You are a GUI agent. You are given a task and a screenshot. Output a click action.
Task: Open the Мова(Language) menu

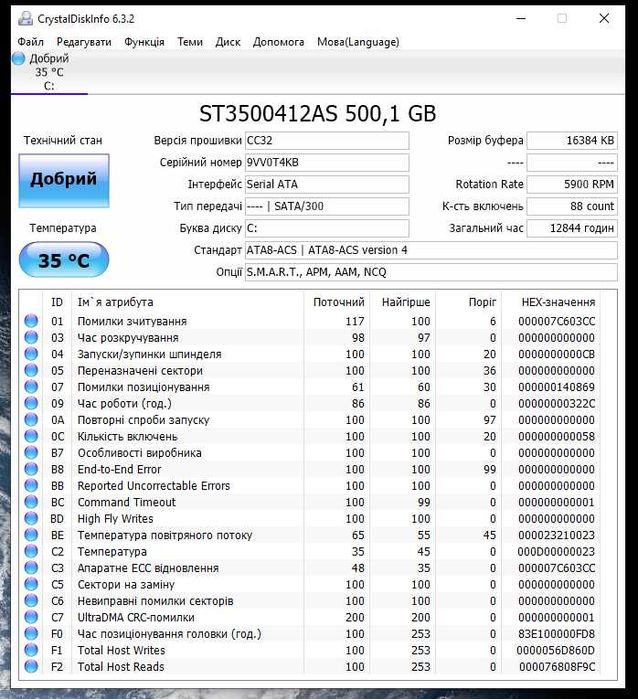point(358,42)
